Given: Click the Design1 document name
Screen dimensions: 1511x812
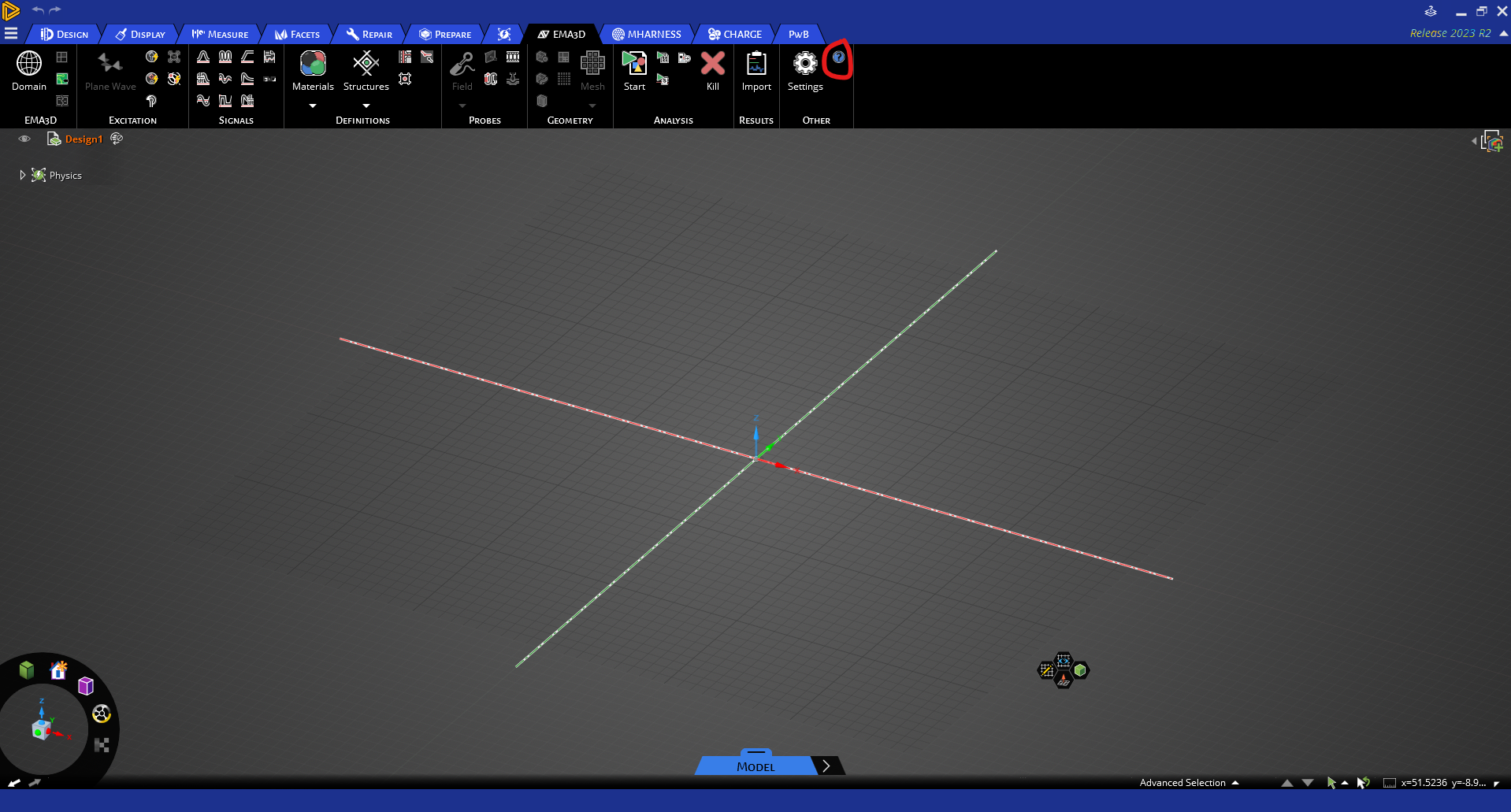Looking at the screenshot, I should pos(84,139).
